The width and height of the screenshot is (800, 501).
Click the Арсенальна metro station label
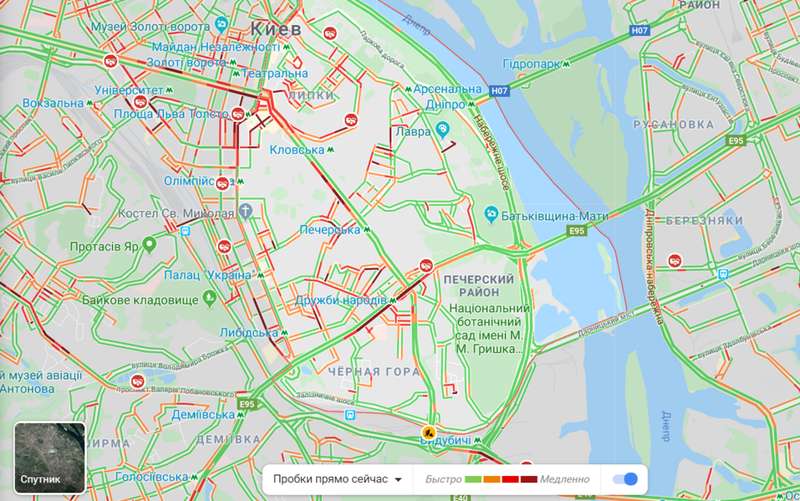(447, 89)
